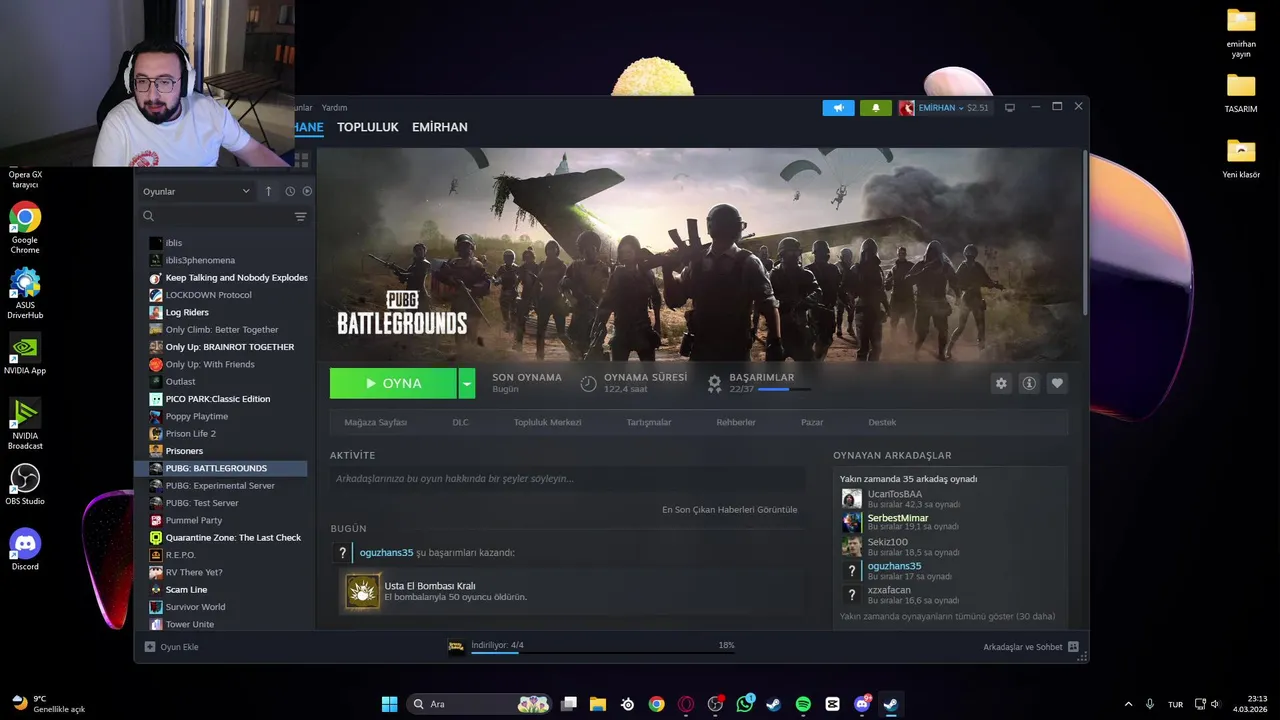
Task: Open NVIDIA Broadcast desktop shortcut
Action: pos(25,423)
